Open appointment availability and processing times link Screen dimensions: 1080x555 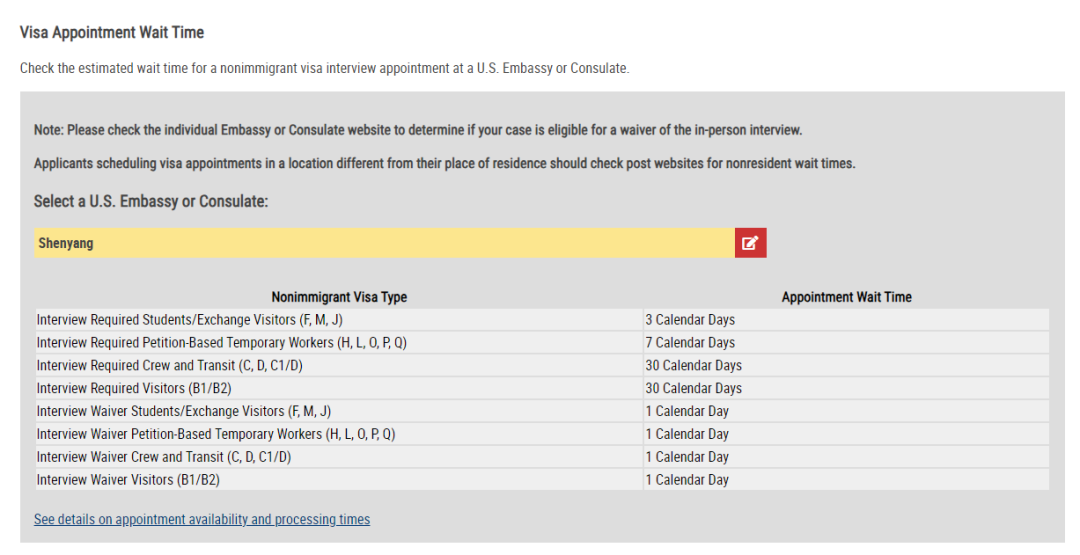click(x=202, y=519)
